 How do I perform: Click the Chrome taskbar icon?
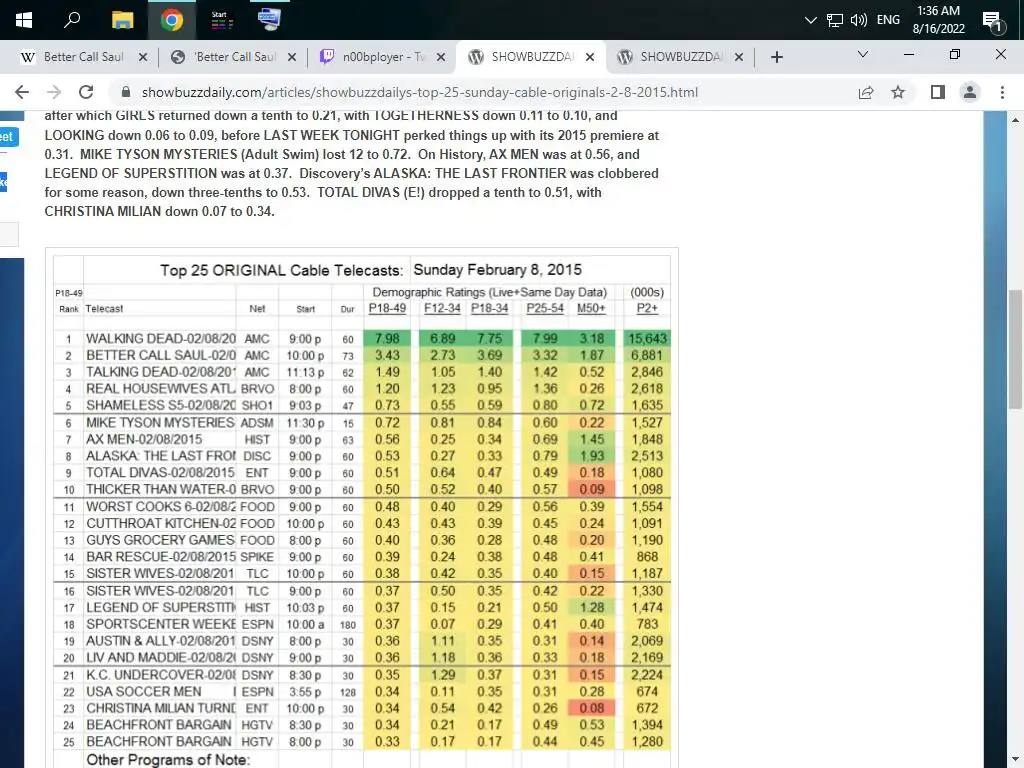pos(172,20)
